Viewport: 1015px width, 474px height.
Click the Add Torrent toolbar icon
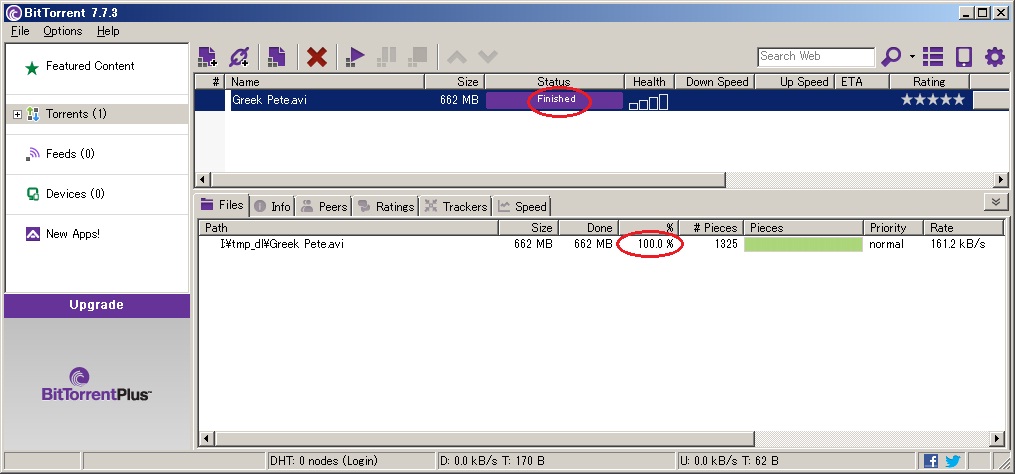tap(207, 57)
